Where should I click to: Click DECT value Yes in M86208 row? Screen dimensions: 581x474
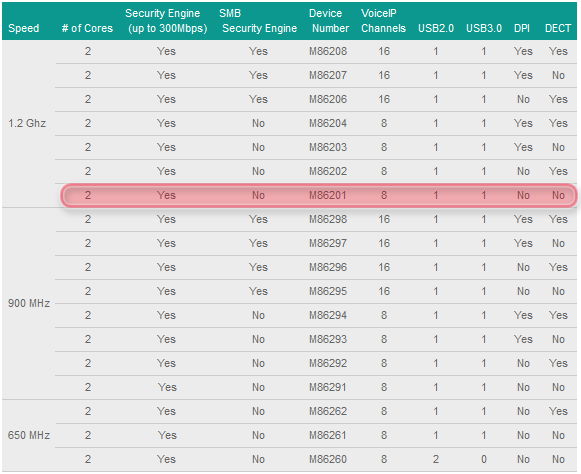tap(558, 51)
